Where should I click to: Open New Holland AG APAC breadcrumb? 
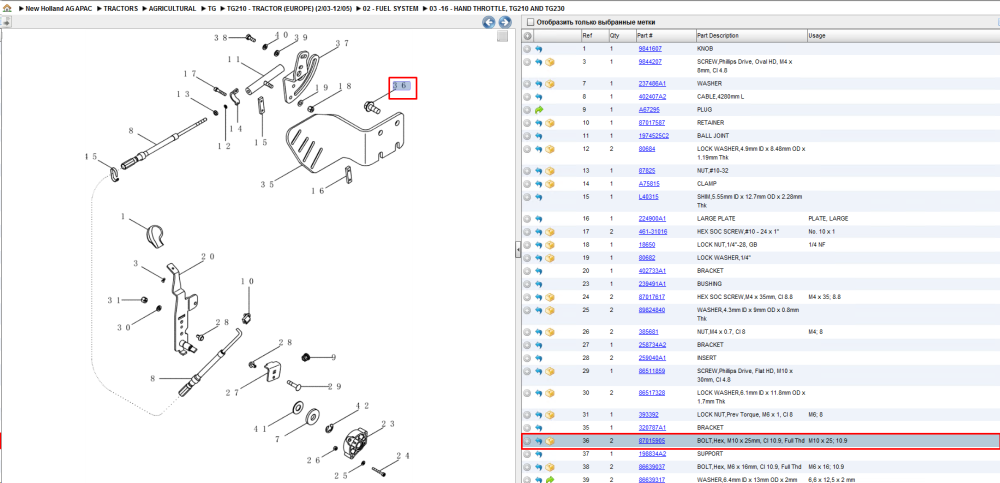59,9
